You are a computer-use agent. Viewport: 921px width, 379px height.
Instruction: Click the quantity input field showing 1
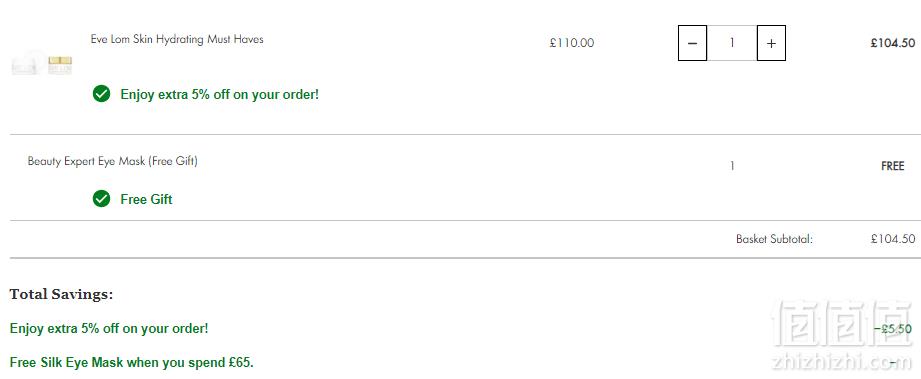coord(732,43)
